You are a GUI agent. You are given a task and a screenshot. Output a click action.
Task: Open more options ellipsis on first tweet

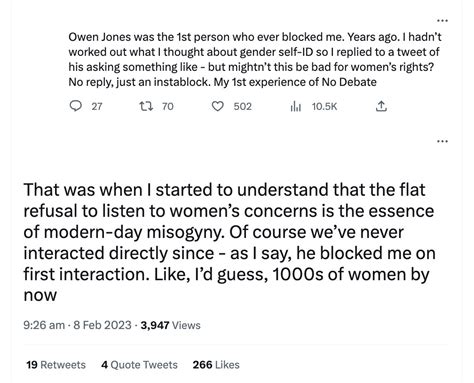pos(442,21)
